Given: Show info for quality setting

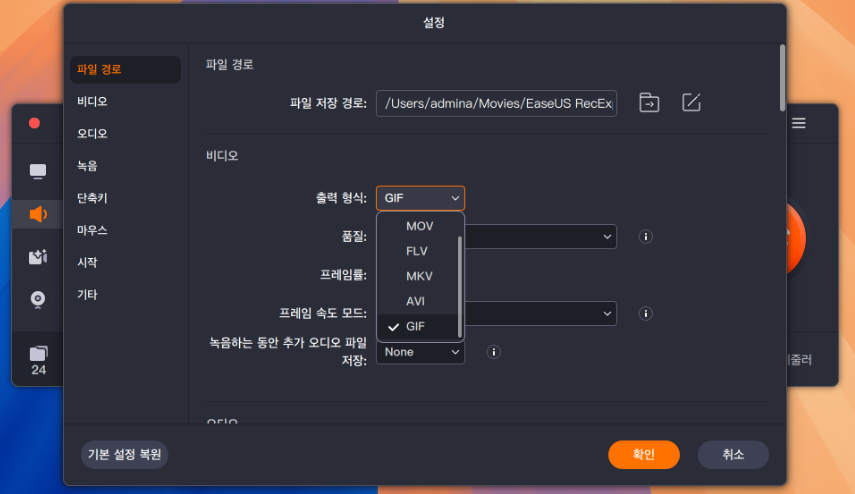Looking at the screenshot, I should tap(646, 237).
